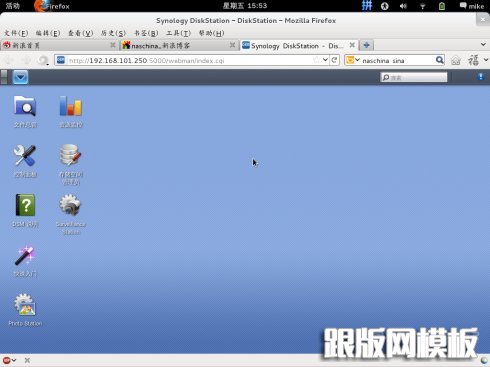
Task: Open the DSM main menu dropdown button
Action: tap(20, 77)
